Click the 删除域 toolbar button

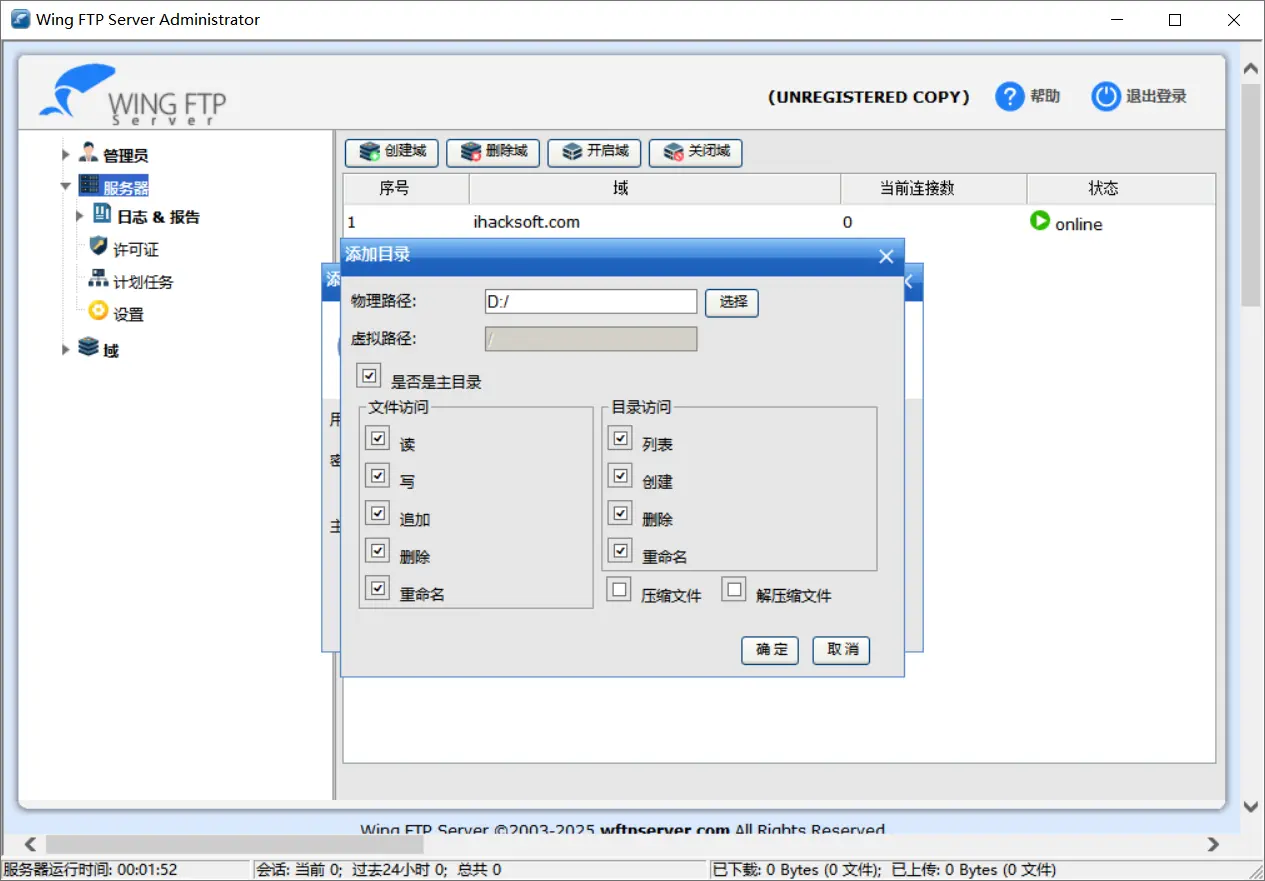[493, 152]
